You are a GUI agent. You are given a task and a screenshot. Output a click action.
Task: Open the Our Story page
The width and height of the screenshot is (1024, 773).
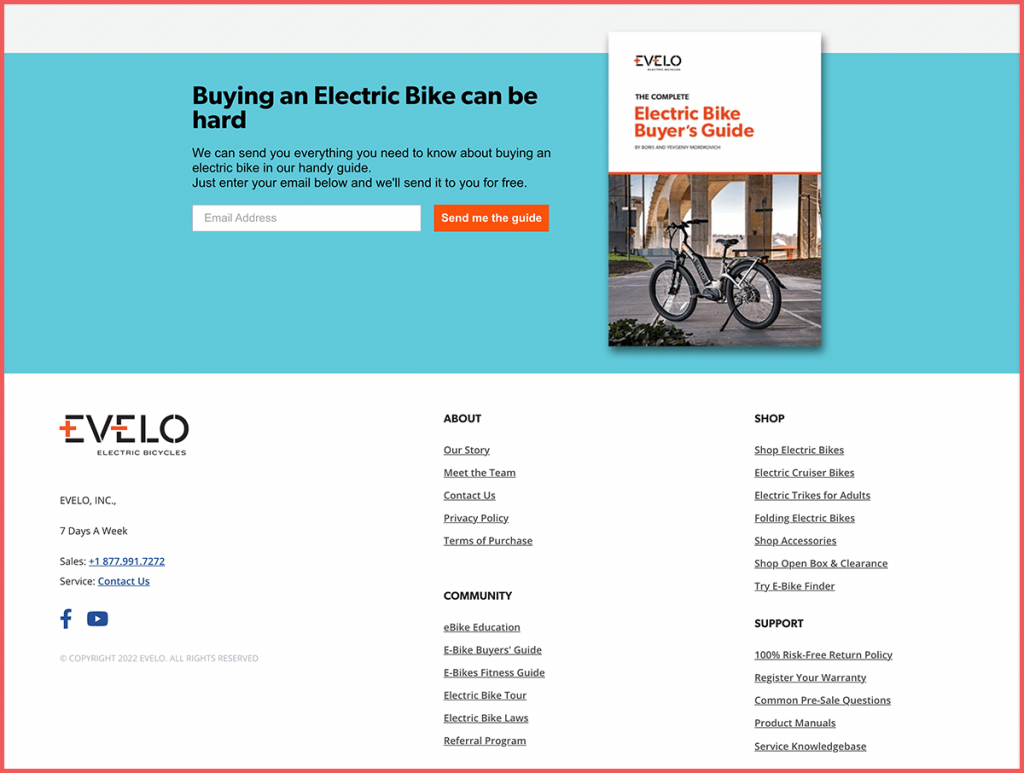466,450
